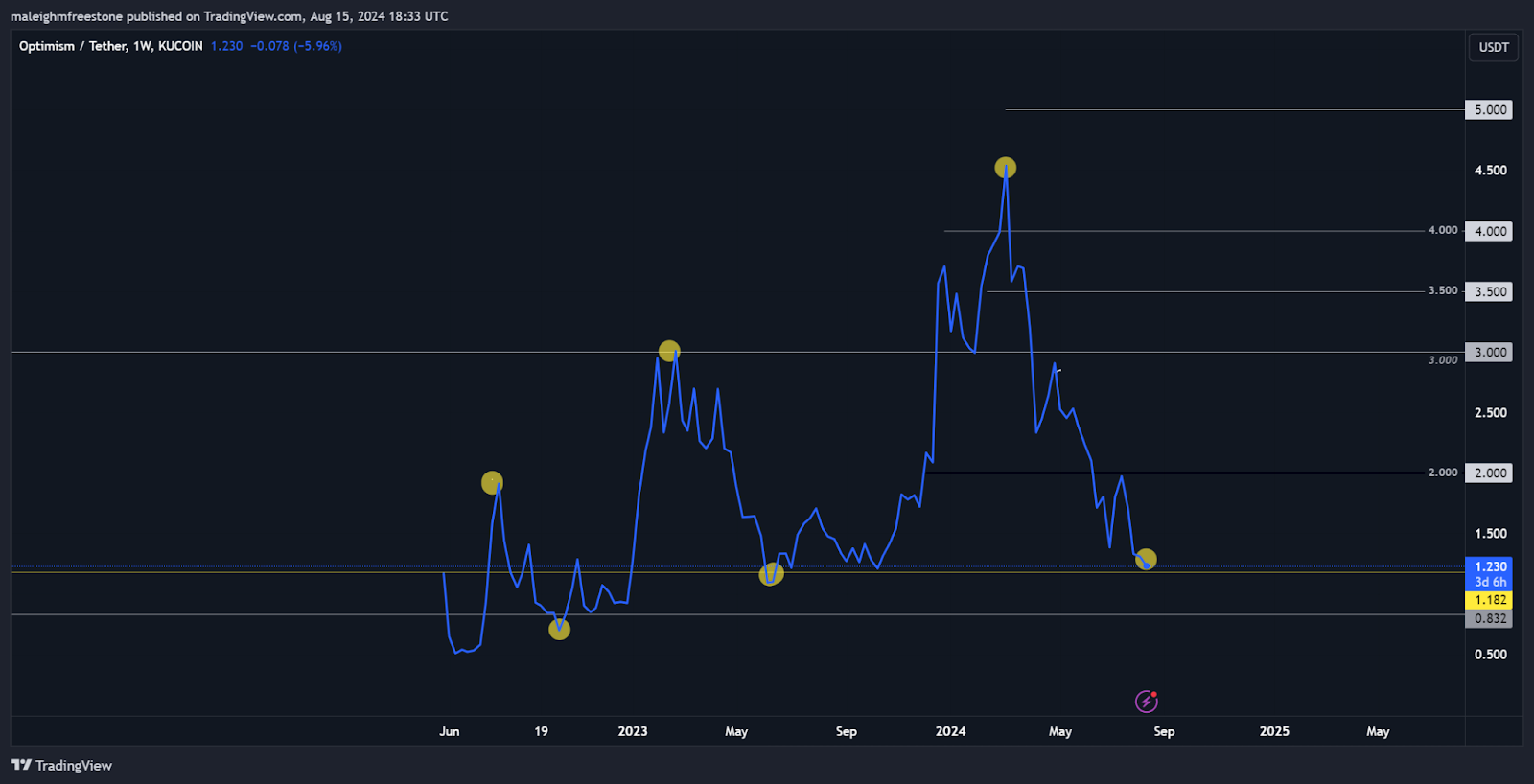The height and width of the screenshot is (784, 1534).
Task: Click the blue 1.230 current price label
Action: click(1490, 566)
